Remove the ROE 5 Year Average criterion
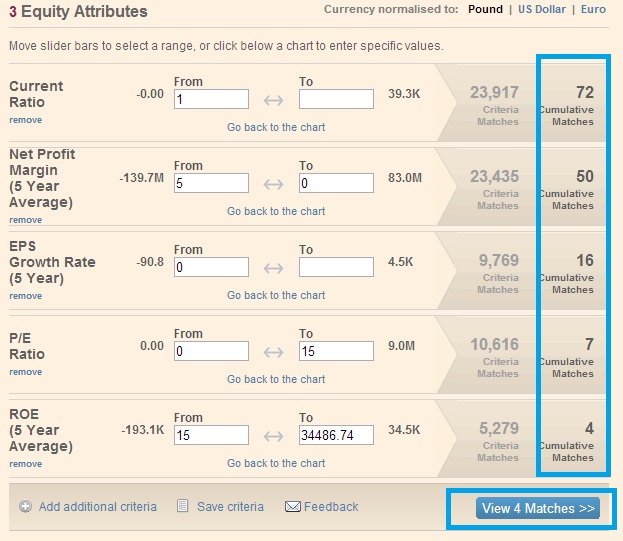The width and height of the screenshot is (623, 541). coord(26,464)
